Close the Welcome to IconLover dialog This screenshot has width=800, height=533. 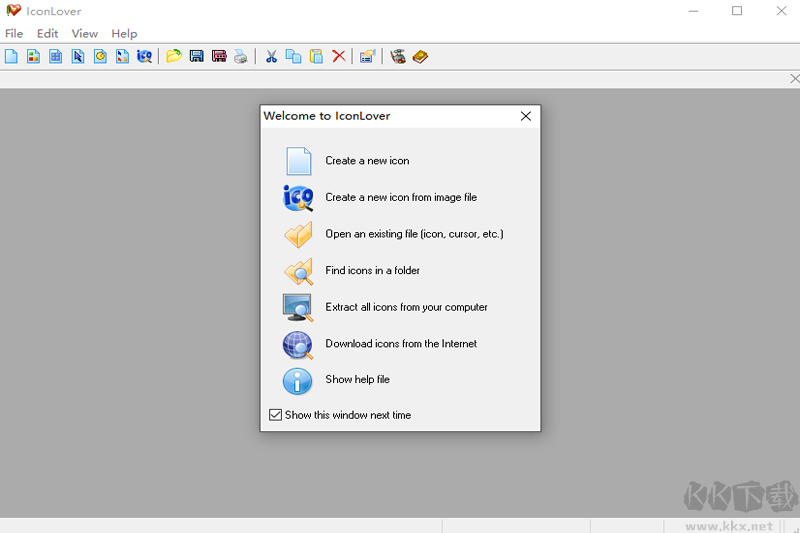526,116
